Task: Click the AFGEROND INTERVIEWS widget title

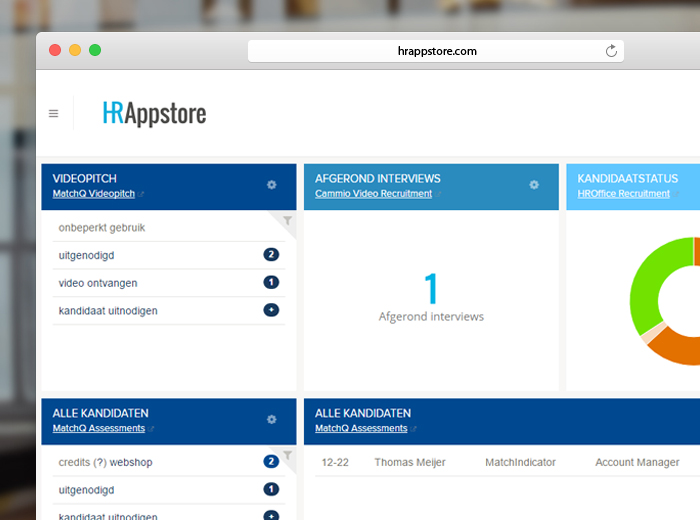Action: [378, 179]
